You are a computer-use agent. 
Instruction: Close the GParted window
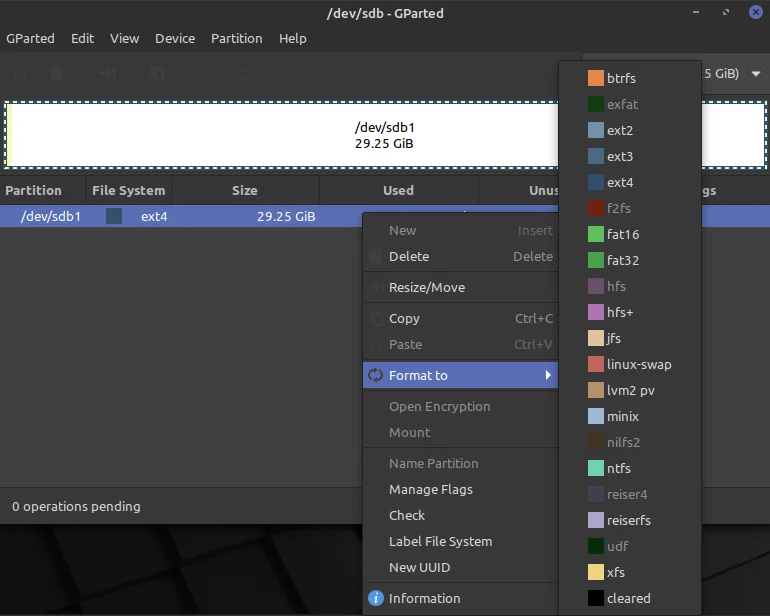pyautogui.click(x=756, y=12)
